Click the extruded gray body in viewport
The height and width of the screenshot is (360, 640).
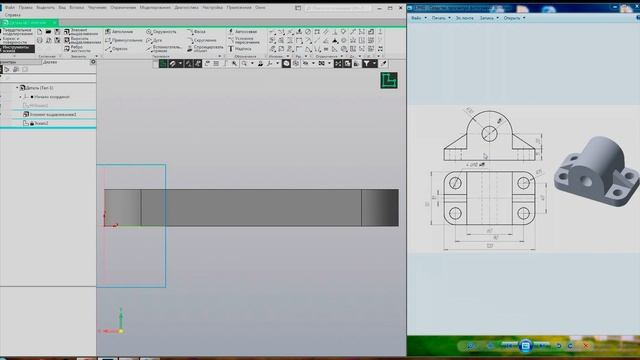tap(251, 207)
